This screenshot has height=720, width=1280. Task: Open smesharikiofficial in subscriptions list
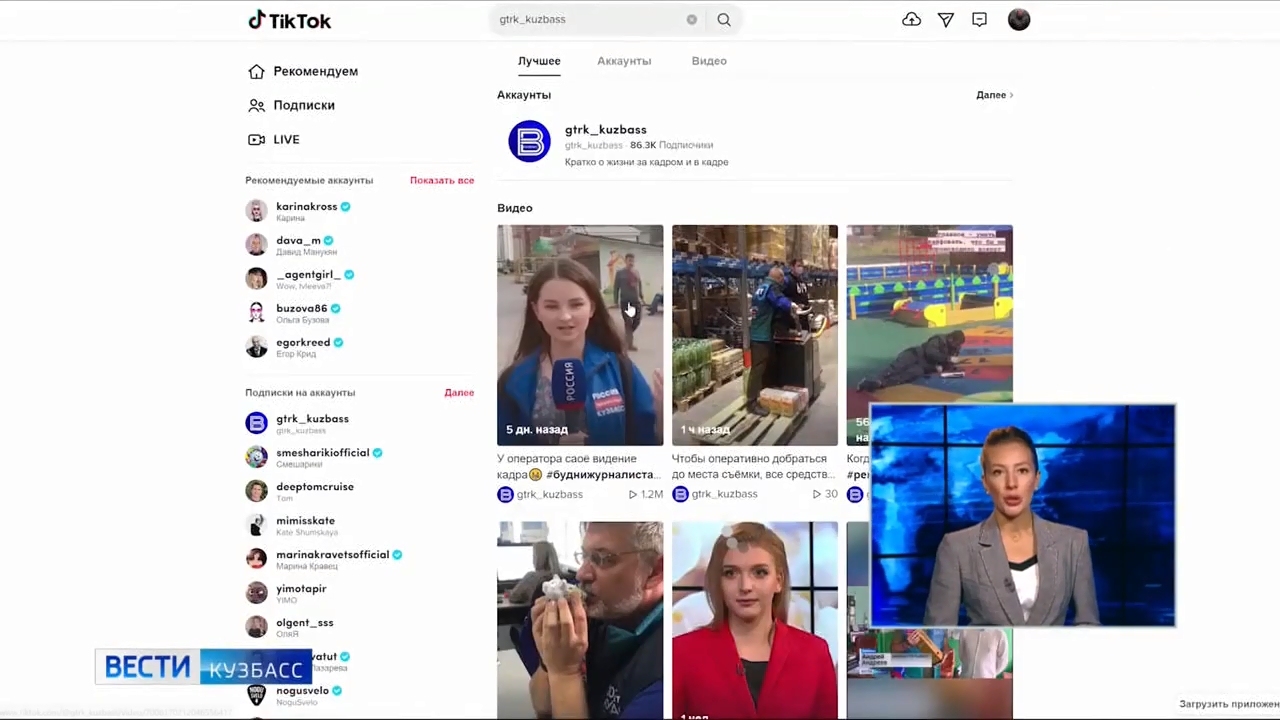point(322,453)
